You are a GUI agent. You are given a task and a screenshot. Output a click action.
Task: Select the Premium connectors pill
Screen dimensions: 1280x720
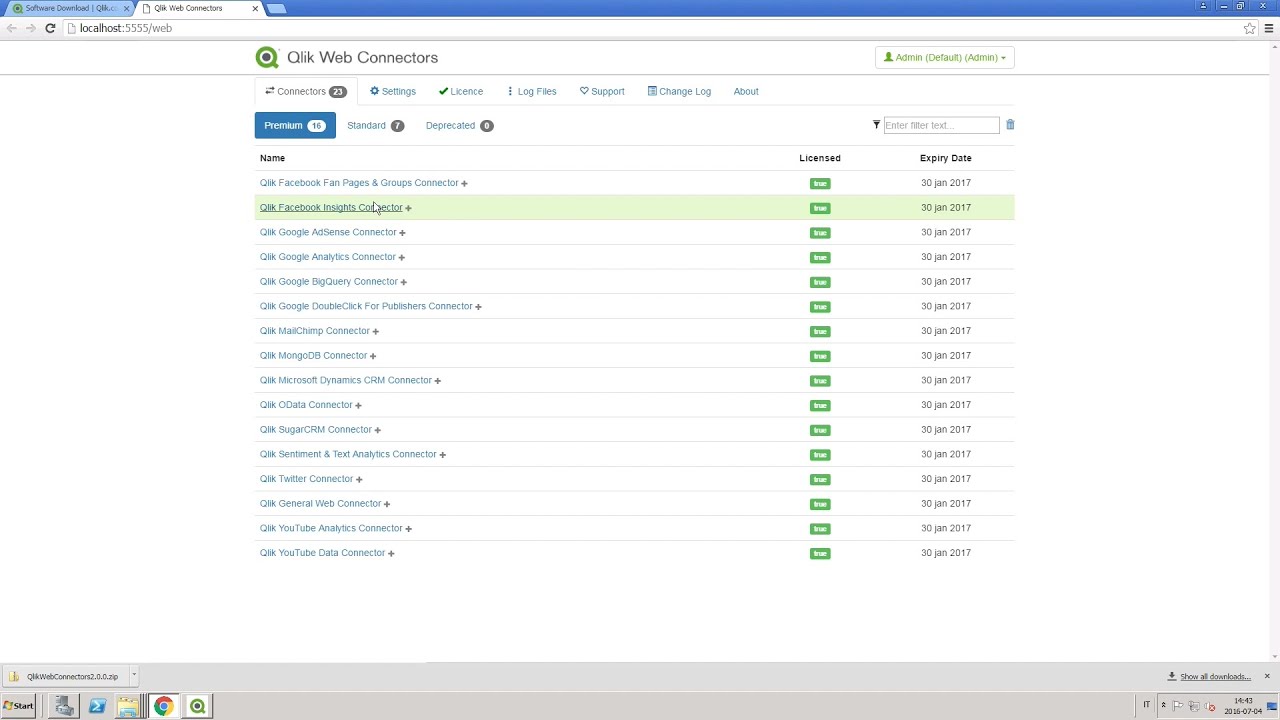[x=295, y=125]
